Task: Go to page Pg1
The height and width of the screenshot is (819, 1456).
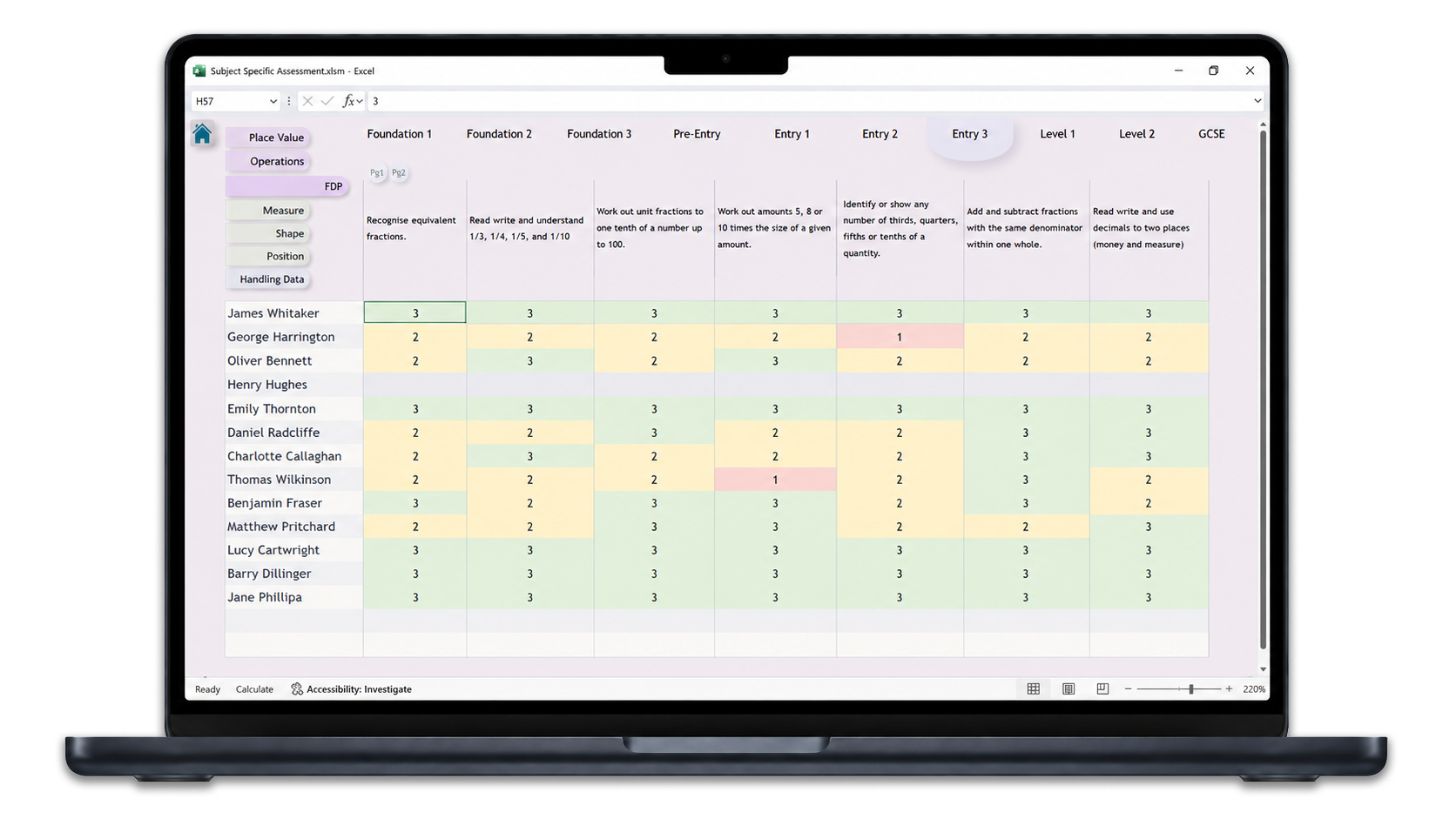Action: pyautogui.click(x=377, y=172)
